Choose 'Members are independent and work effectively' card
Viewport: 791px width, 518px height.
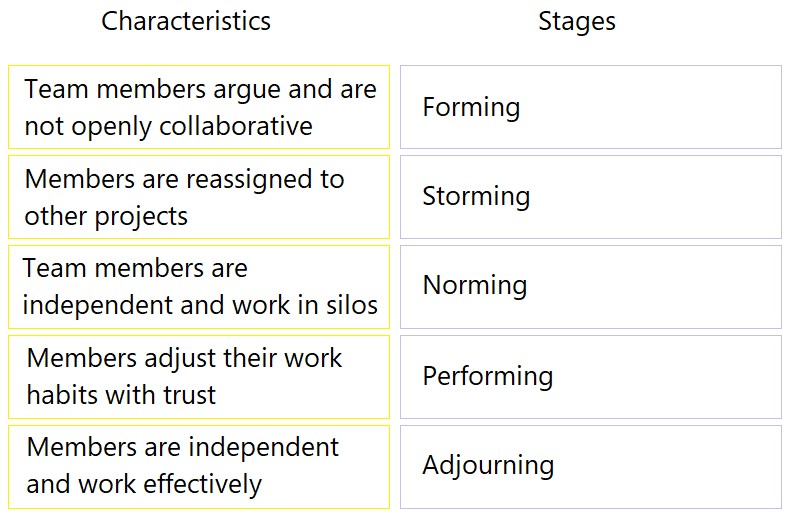pyautogui.click(x=199, y=467)
